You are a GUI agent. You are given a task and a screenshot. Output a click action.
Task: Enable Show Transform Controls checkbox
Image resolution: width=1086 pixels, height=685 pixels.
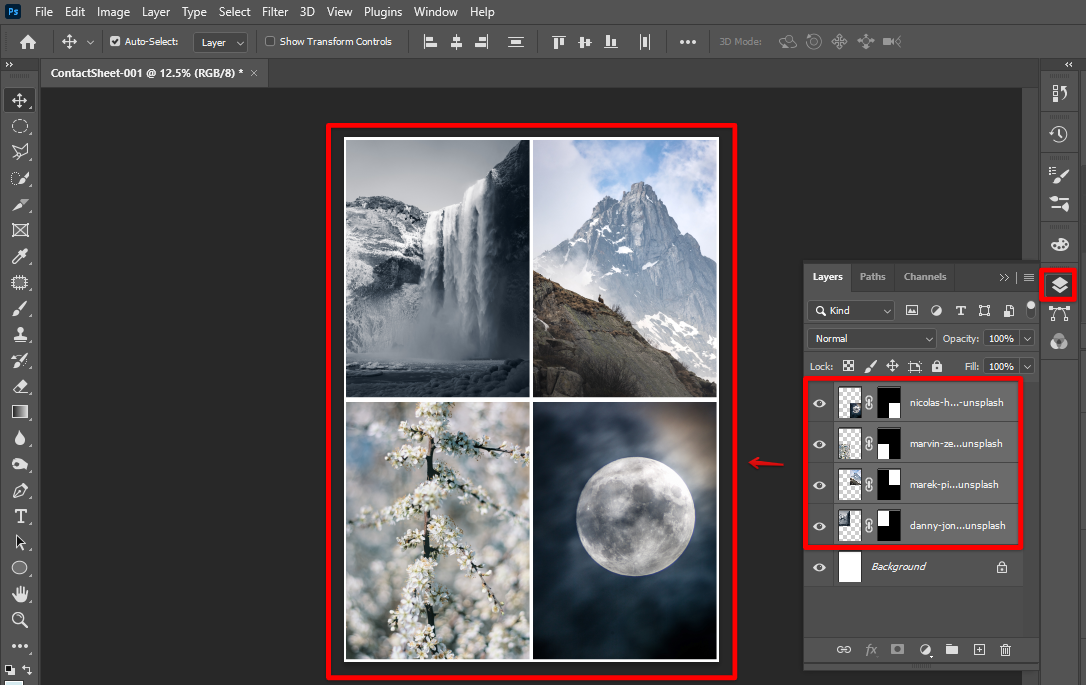point(270,42)
